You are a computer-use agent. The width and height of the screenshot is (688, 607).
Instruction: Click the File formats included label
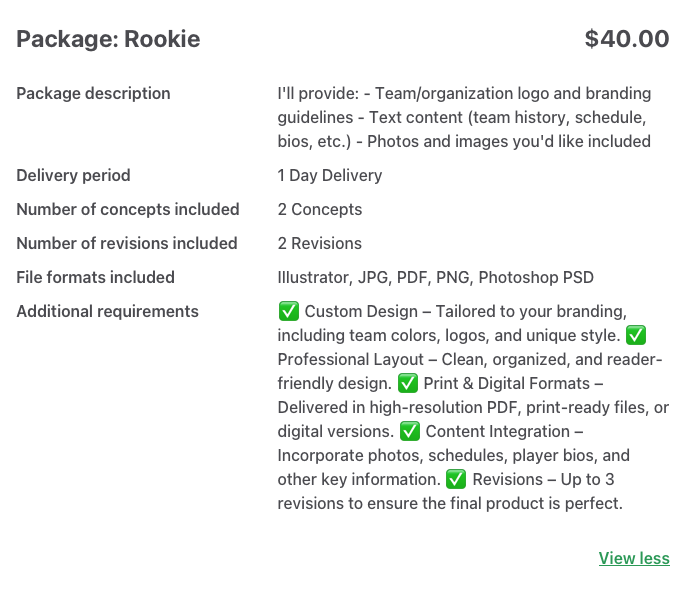[x=95, y=277]
